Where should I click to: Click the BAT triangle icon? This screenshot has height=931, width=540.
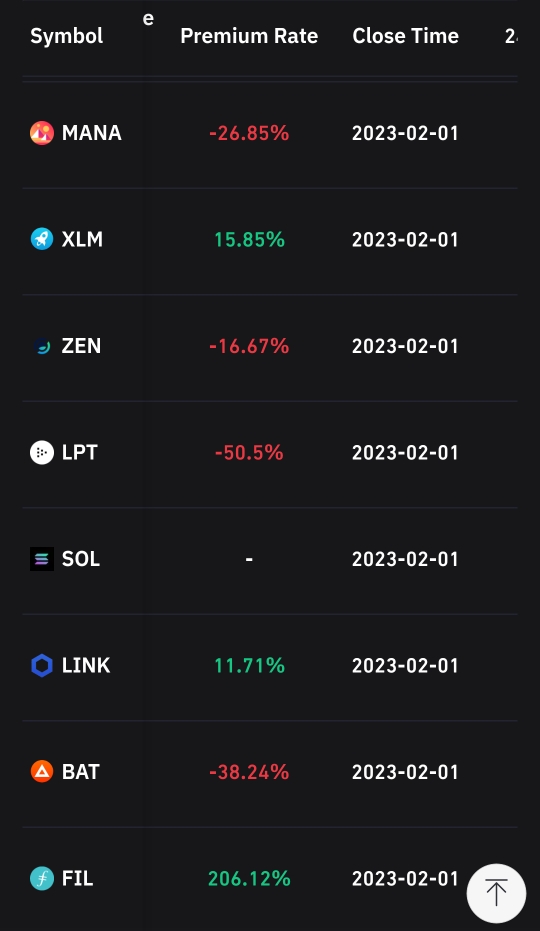(x=42, y=771)
